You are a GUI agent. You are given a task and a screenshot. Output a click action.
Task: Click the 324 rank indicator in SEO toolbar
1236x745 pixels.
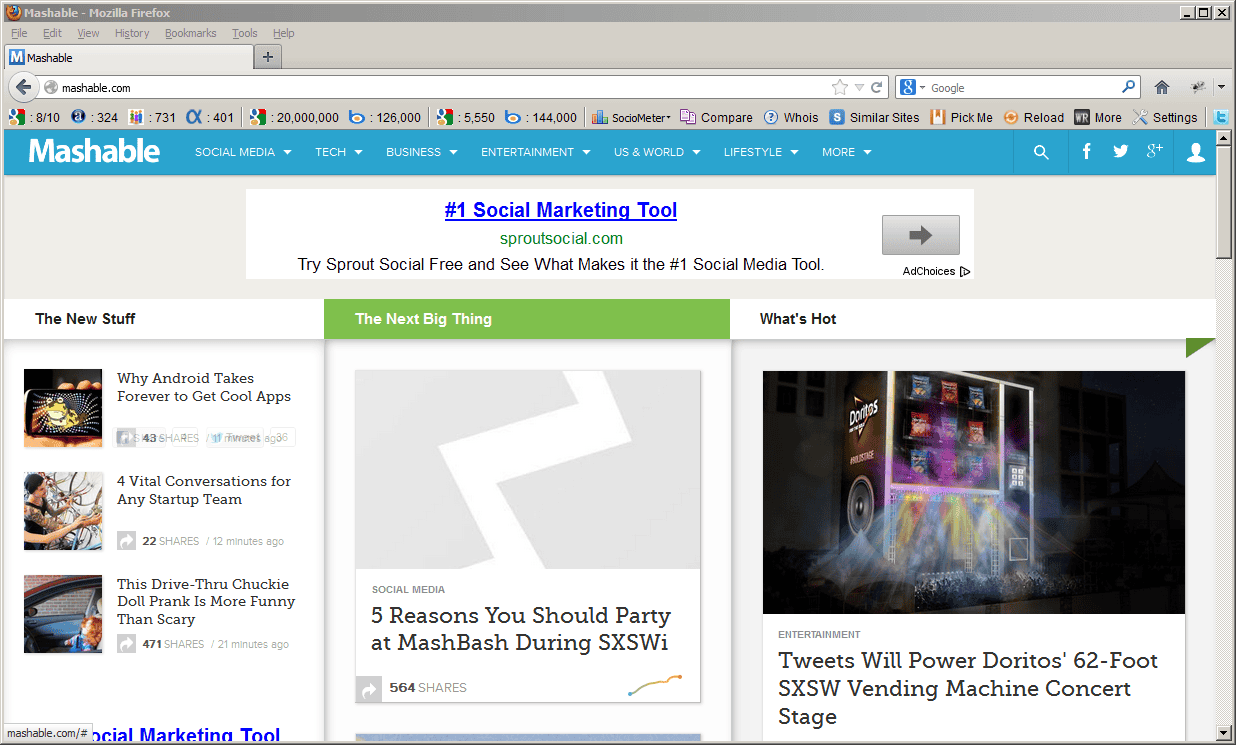click(95, 117)
